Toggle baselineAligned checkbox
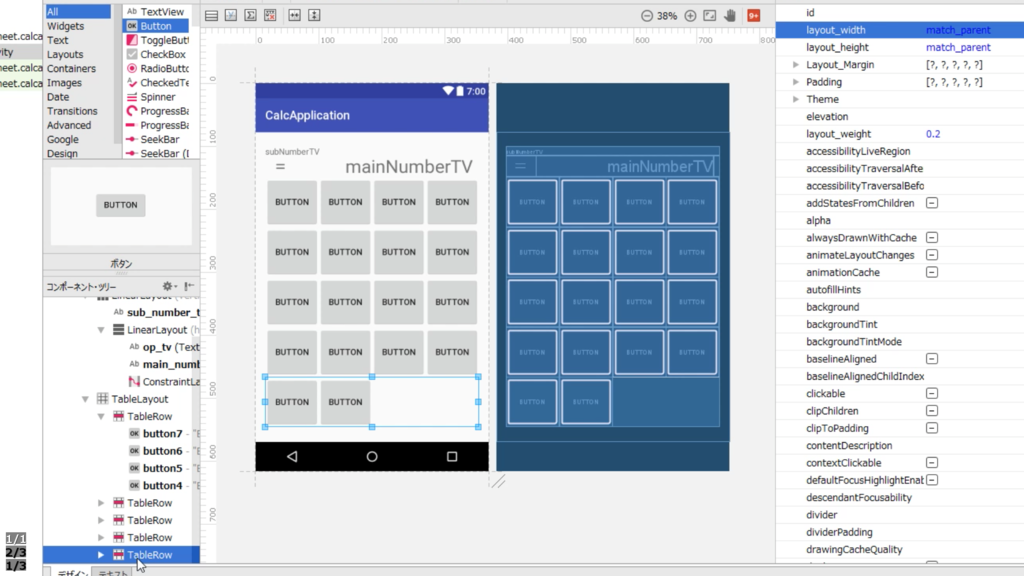 coord(932,359)
